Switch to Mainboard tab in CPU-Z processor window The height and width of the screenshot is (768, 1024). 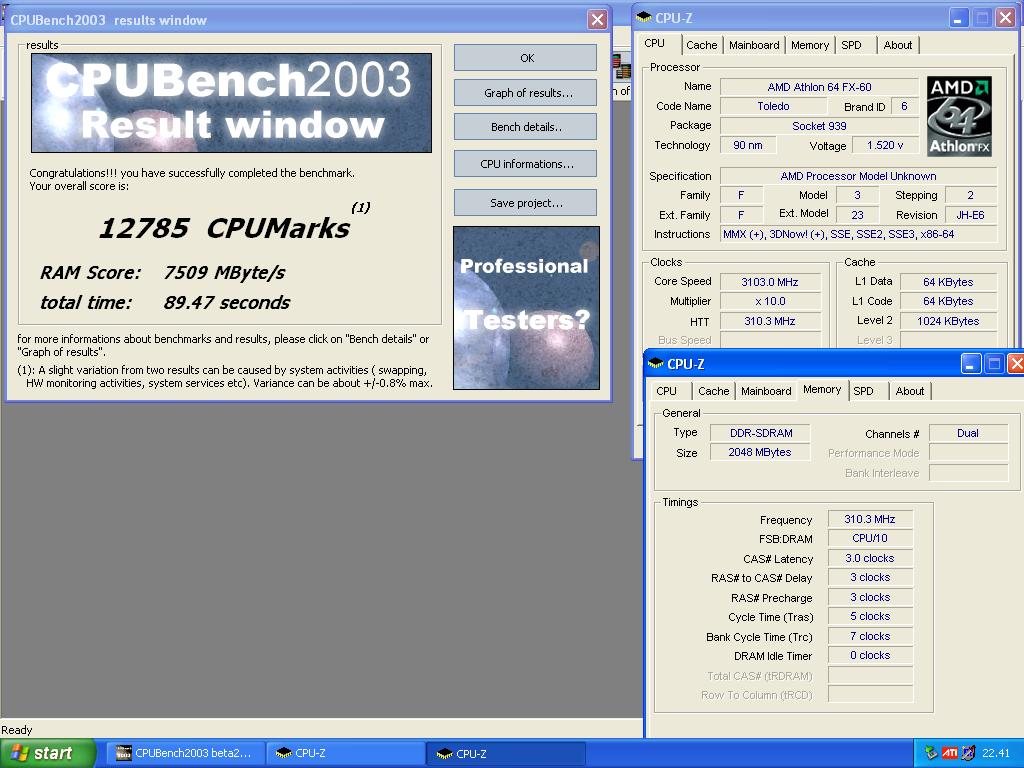pyautogui.click(x=754, y=45)
